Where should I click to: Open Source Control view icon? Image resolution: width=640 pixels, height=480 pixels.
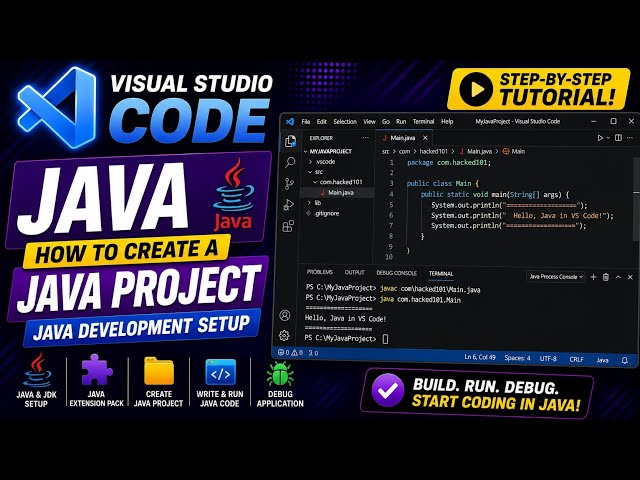click(289, 184)
